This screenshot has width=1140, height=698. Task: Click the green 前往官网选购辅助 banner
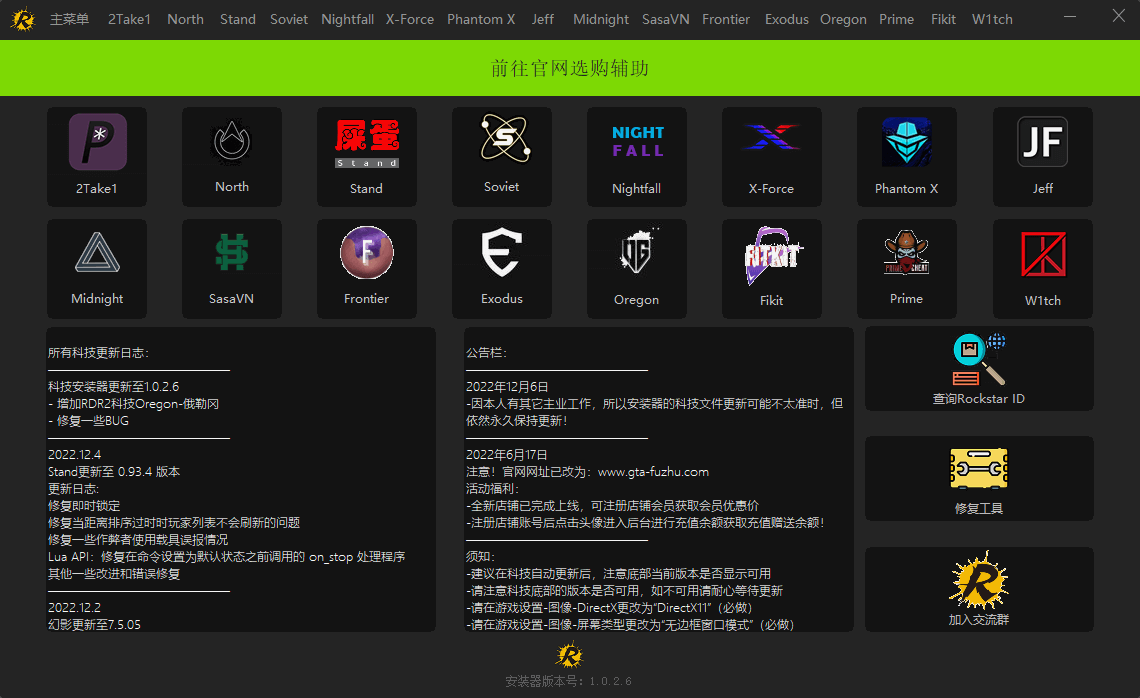570,68
